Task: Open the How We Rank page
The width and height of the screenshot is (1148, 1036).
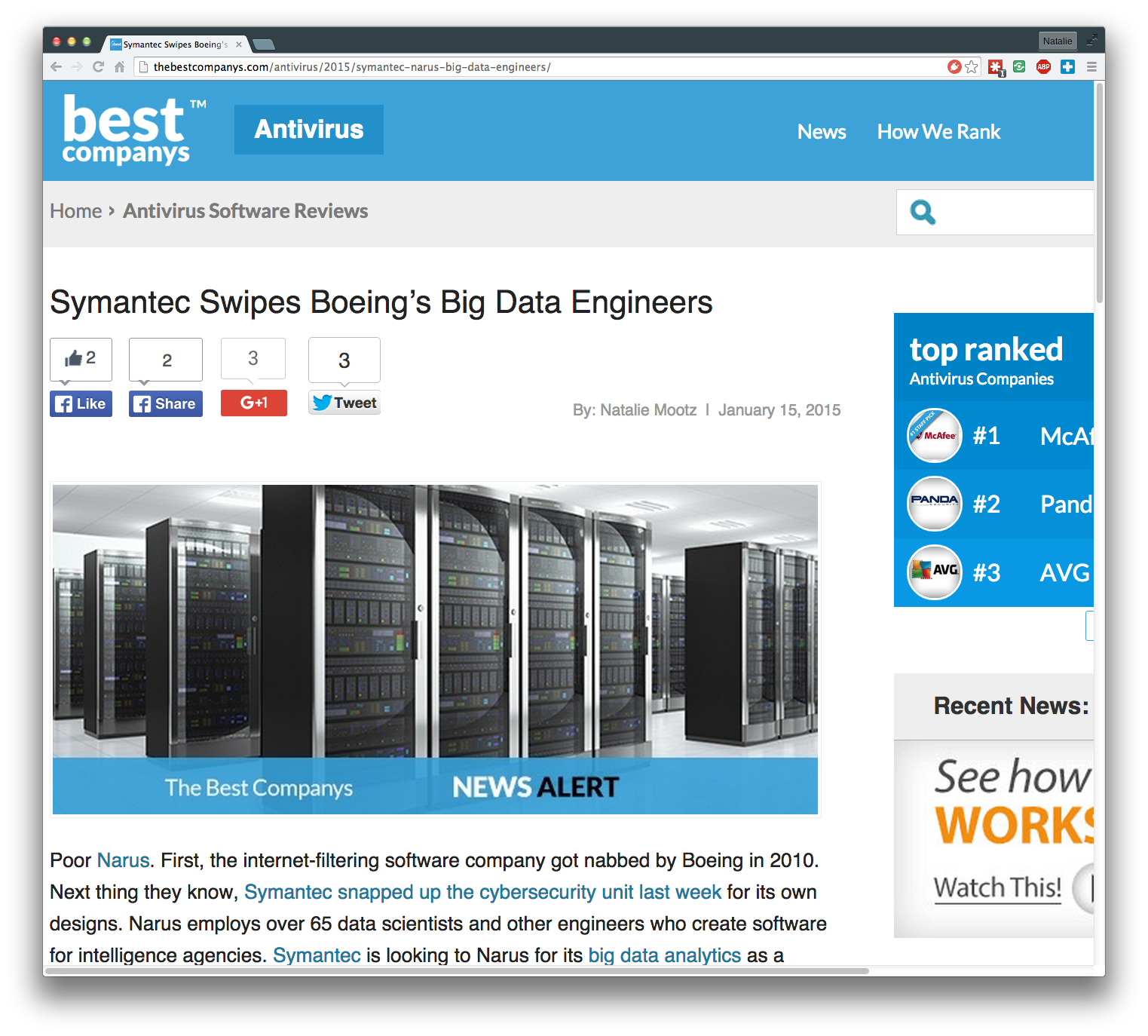Action: [x=938, y=132]
